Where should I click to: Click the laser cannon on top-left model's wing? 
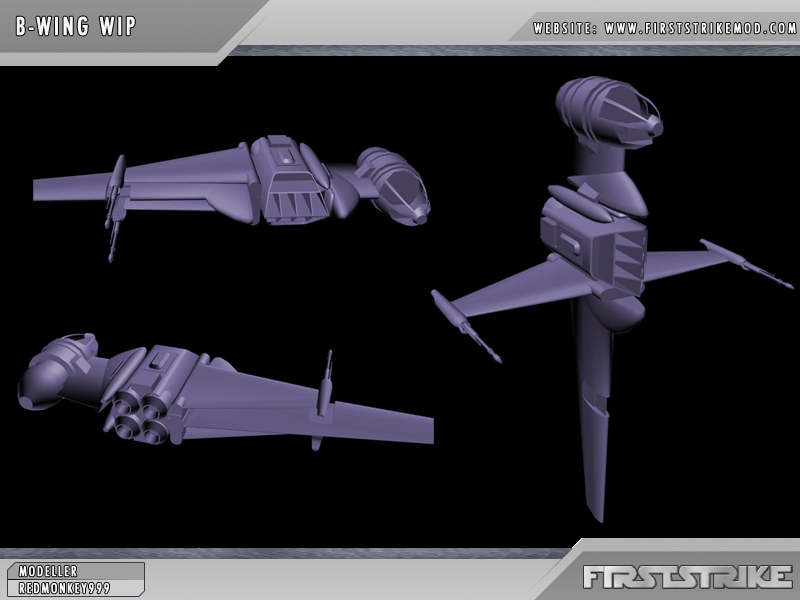click(115, 207)
